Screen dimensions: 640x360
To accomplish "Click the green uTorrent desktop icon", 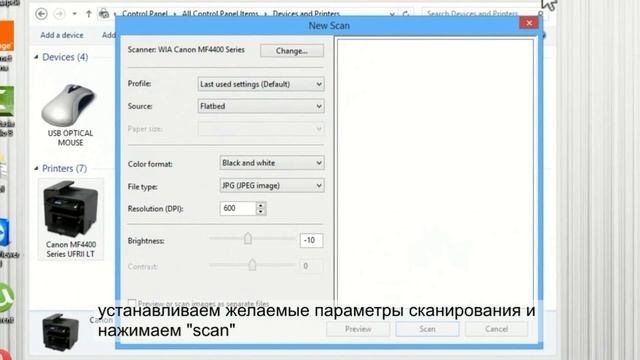I will coord(7,298).
